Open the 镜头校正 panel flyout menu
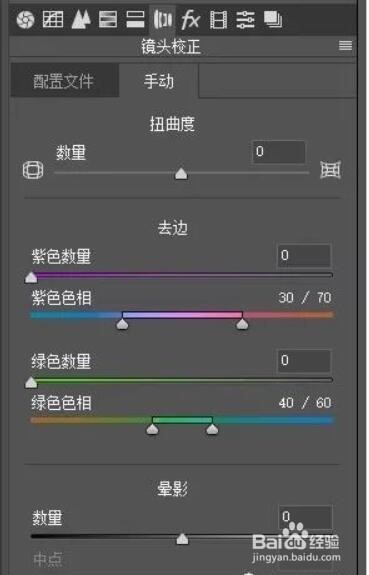Viewport: 369px width, 575px height. tap(346, 45)
